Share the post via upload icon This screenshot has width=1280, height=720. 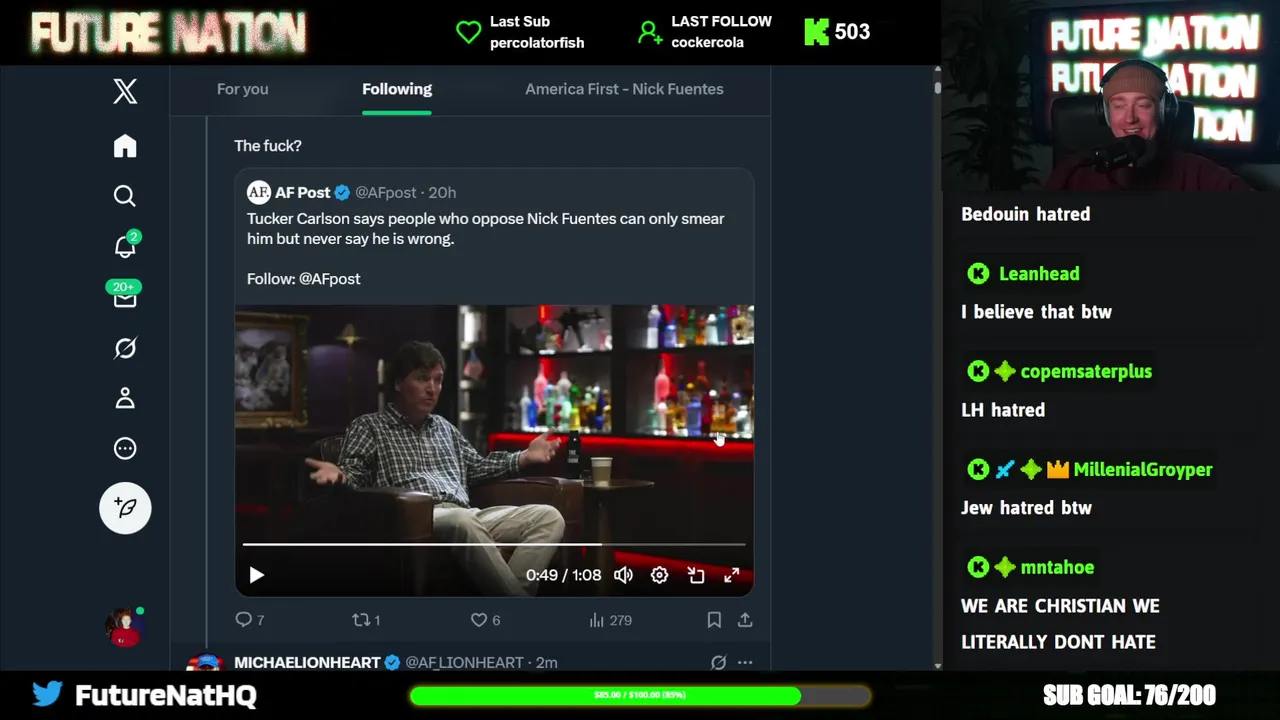click(745, 620)
